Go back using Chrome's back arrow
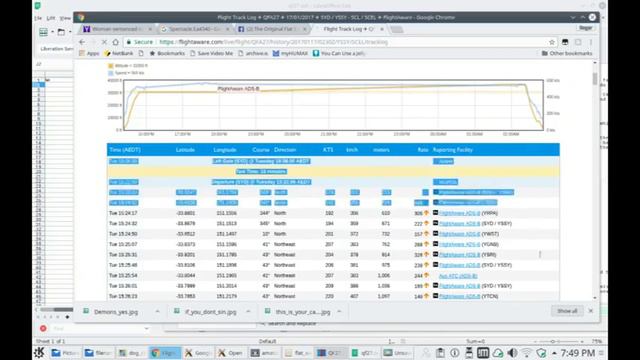The height and width of the screenshot is (360, 640). tap(82, 42)
